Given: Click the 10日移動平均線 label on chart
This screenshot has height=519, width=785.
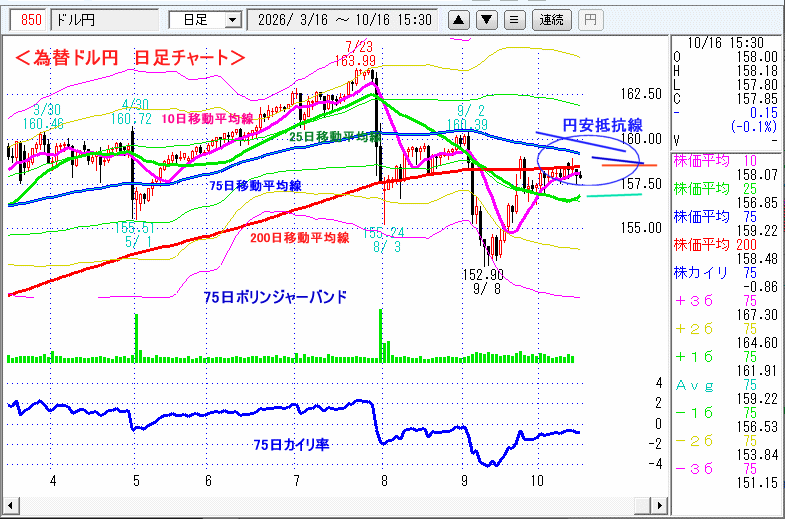Looking at the screenshot, I should 208,119.
